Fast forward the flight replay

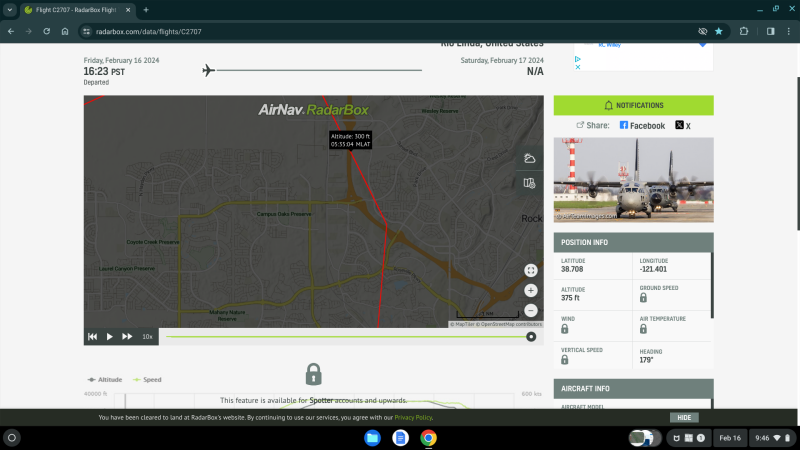(127, 337)
